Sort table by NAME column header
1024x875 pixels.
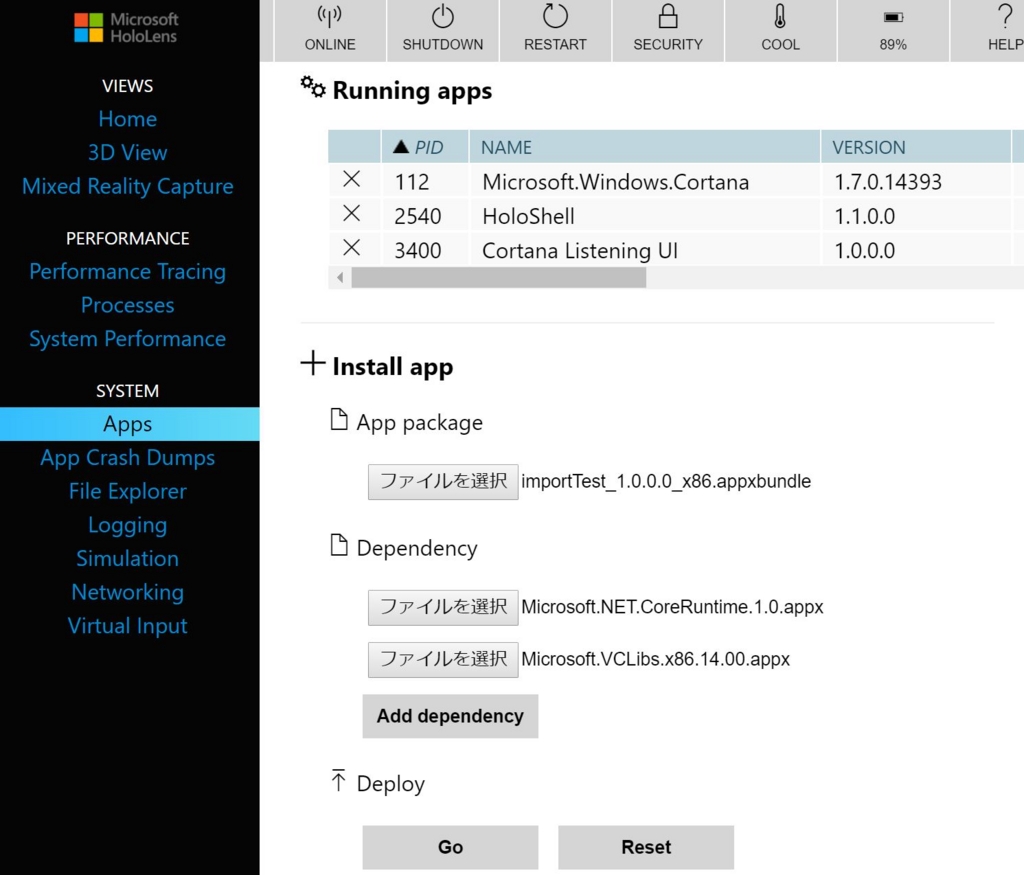(645, 147)
